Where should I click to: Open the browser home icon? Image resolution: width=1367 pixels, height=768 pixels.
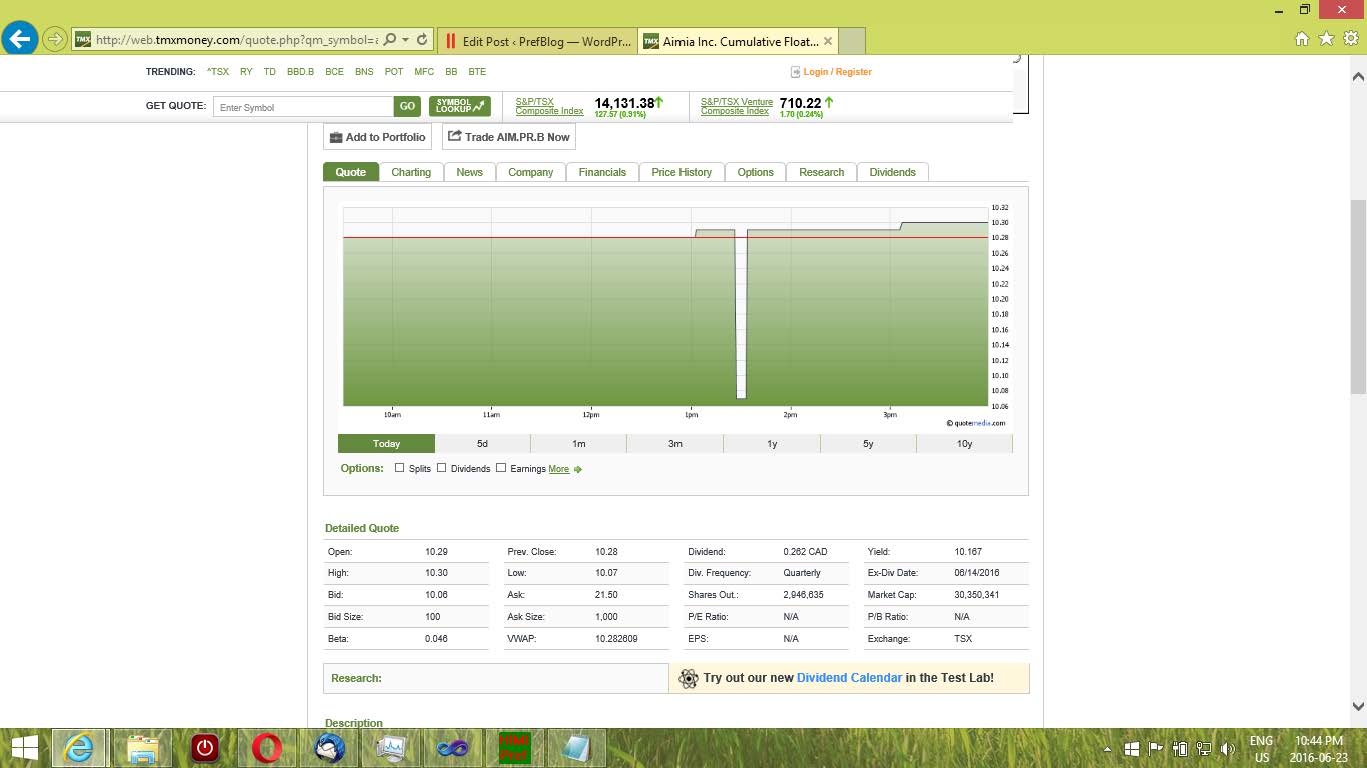1302,39
